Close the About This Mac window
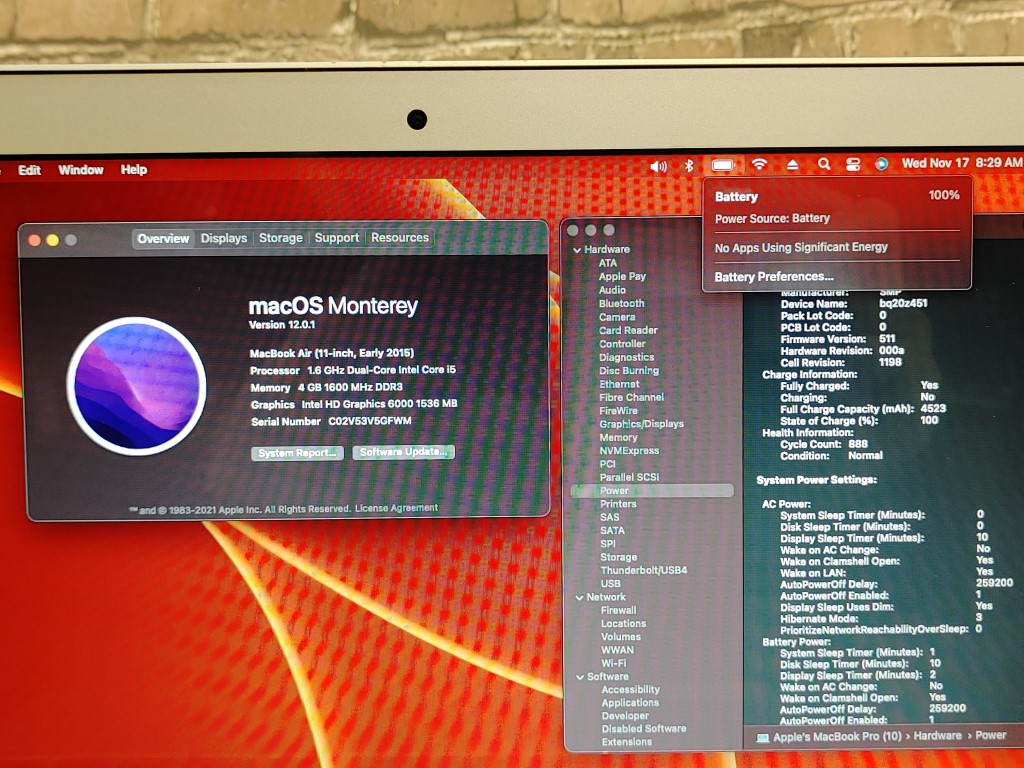 (35, 240)
